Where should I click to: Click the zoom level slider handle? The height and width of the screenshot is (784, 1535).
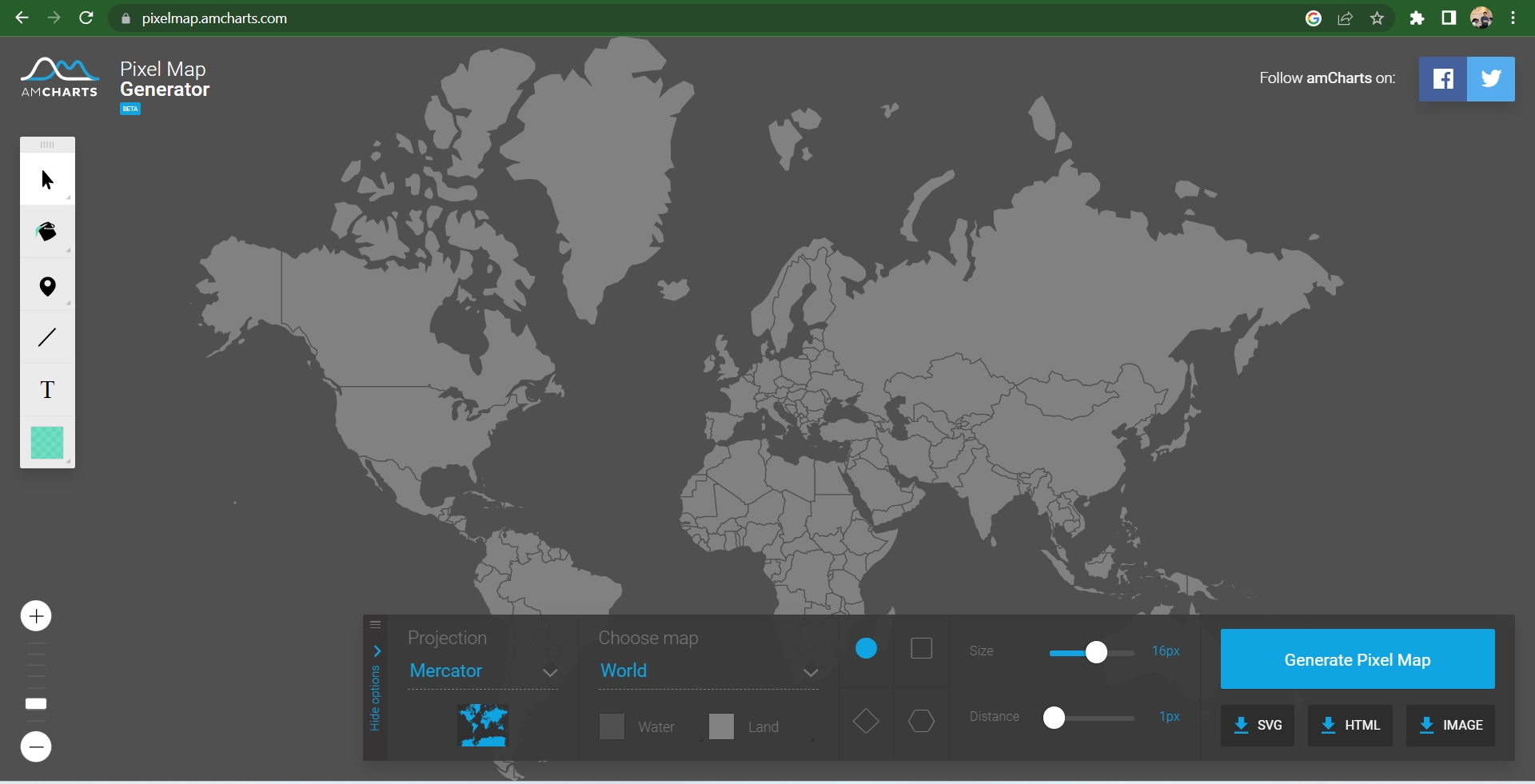tap(36, 703)
